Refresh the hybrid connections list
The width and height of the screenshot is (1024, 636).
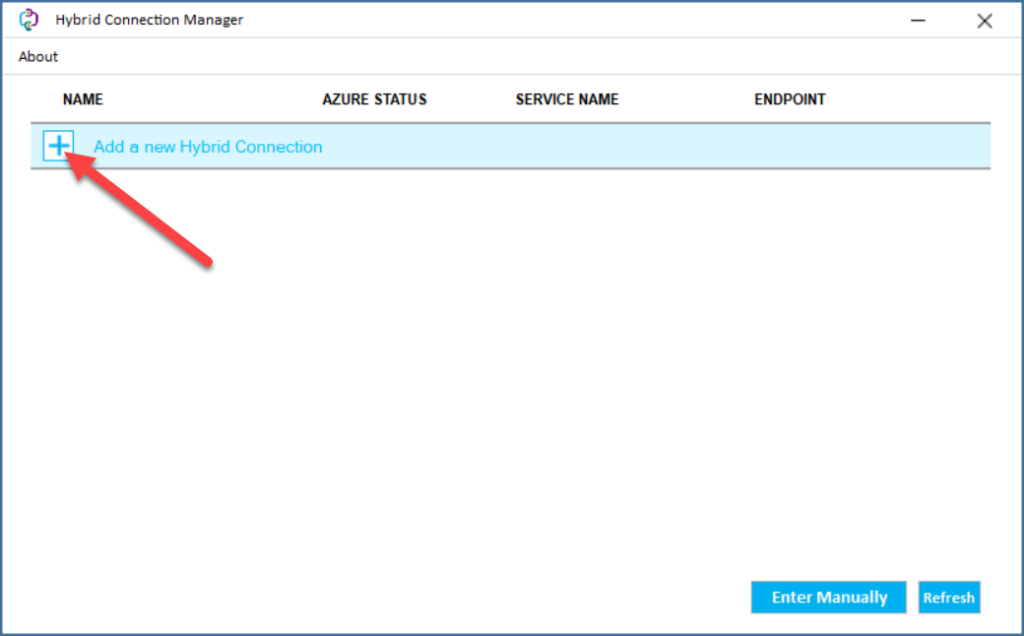pos(949,597)
